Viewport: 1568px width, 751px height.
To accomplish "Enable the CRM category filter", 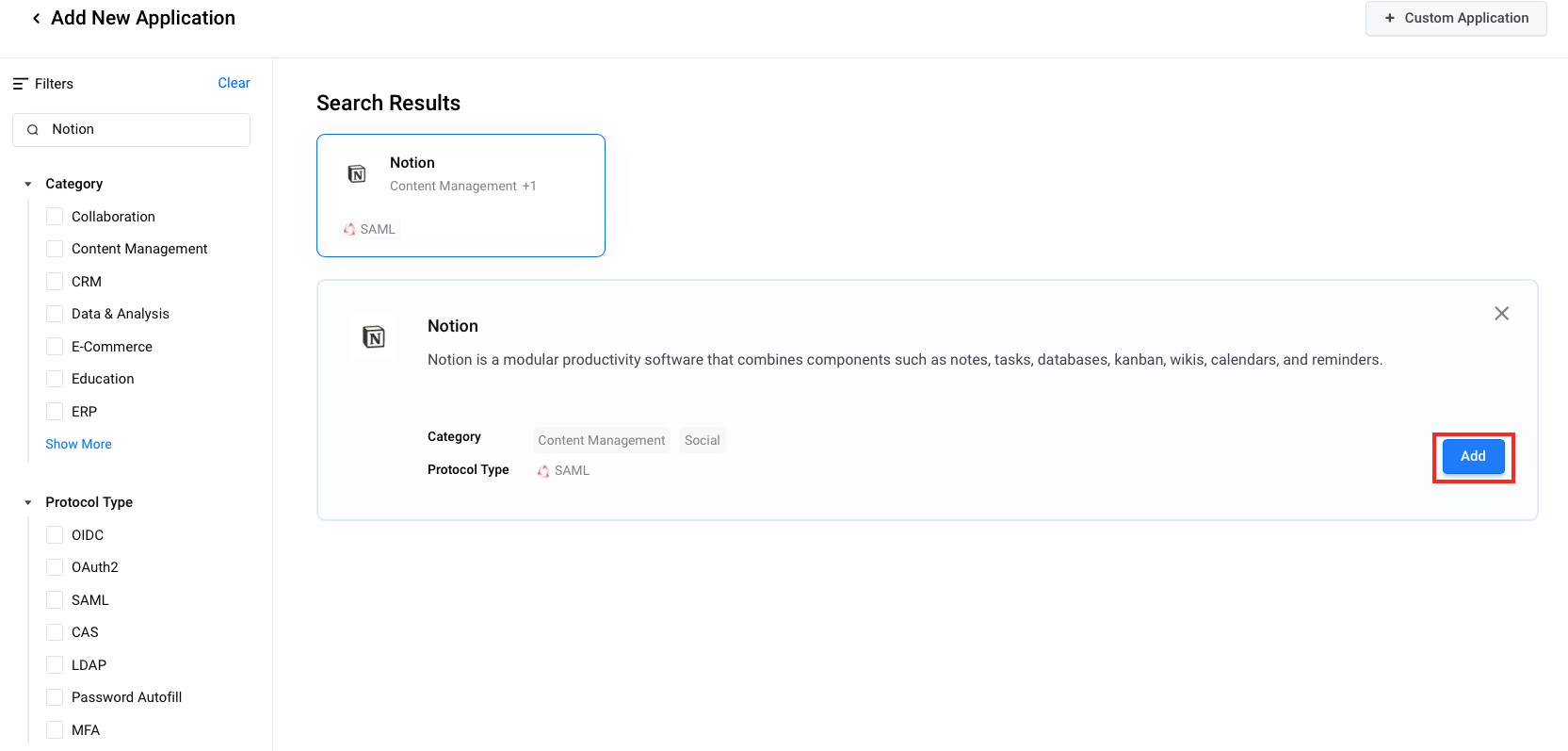I will point(55,282).
